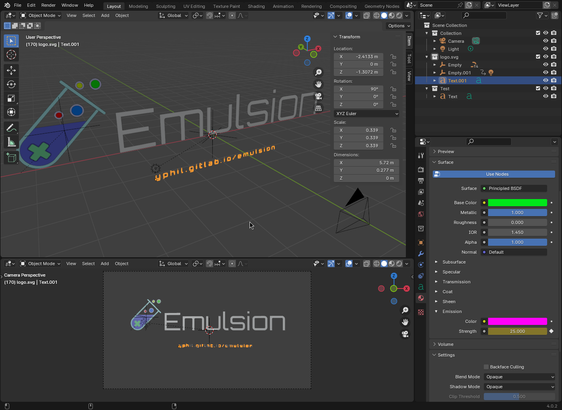
Task: Open the Material properties tab
Action: 421,298
